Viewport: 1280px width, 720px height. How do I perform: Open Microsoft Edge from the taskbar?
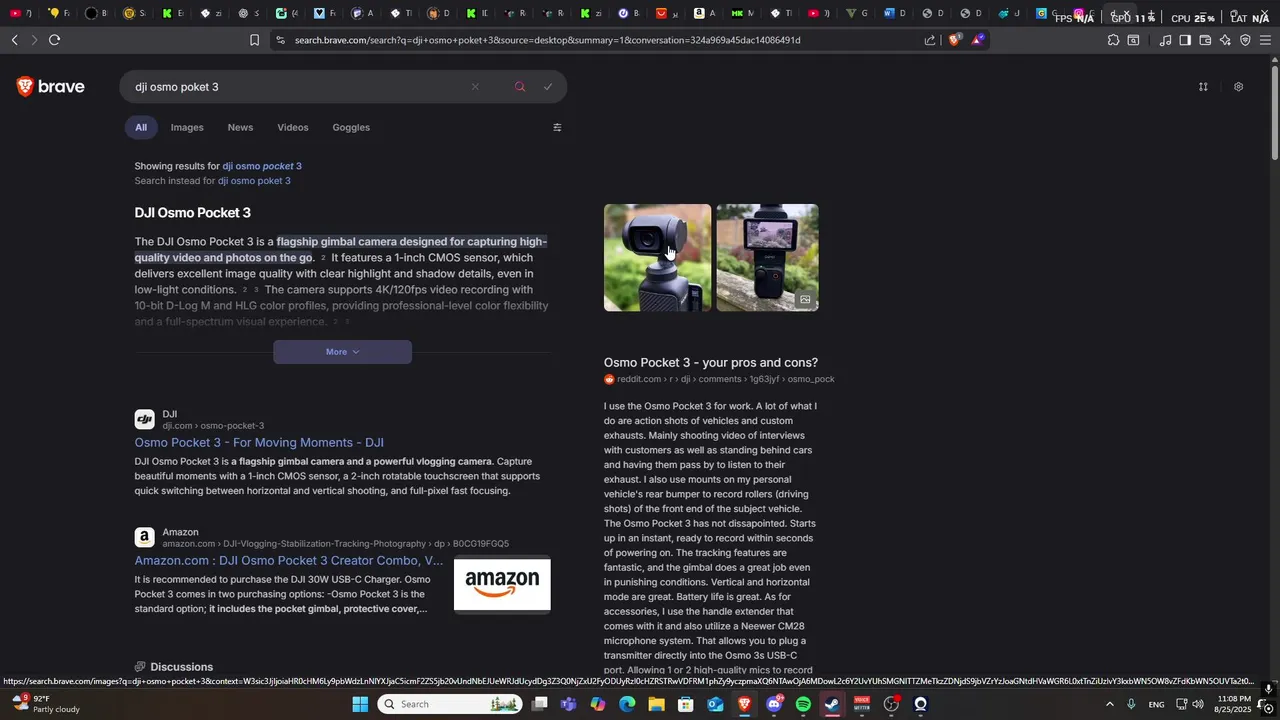pos(627,704)
